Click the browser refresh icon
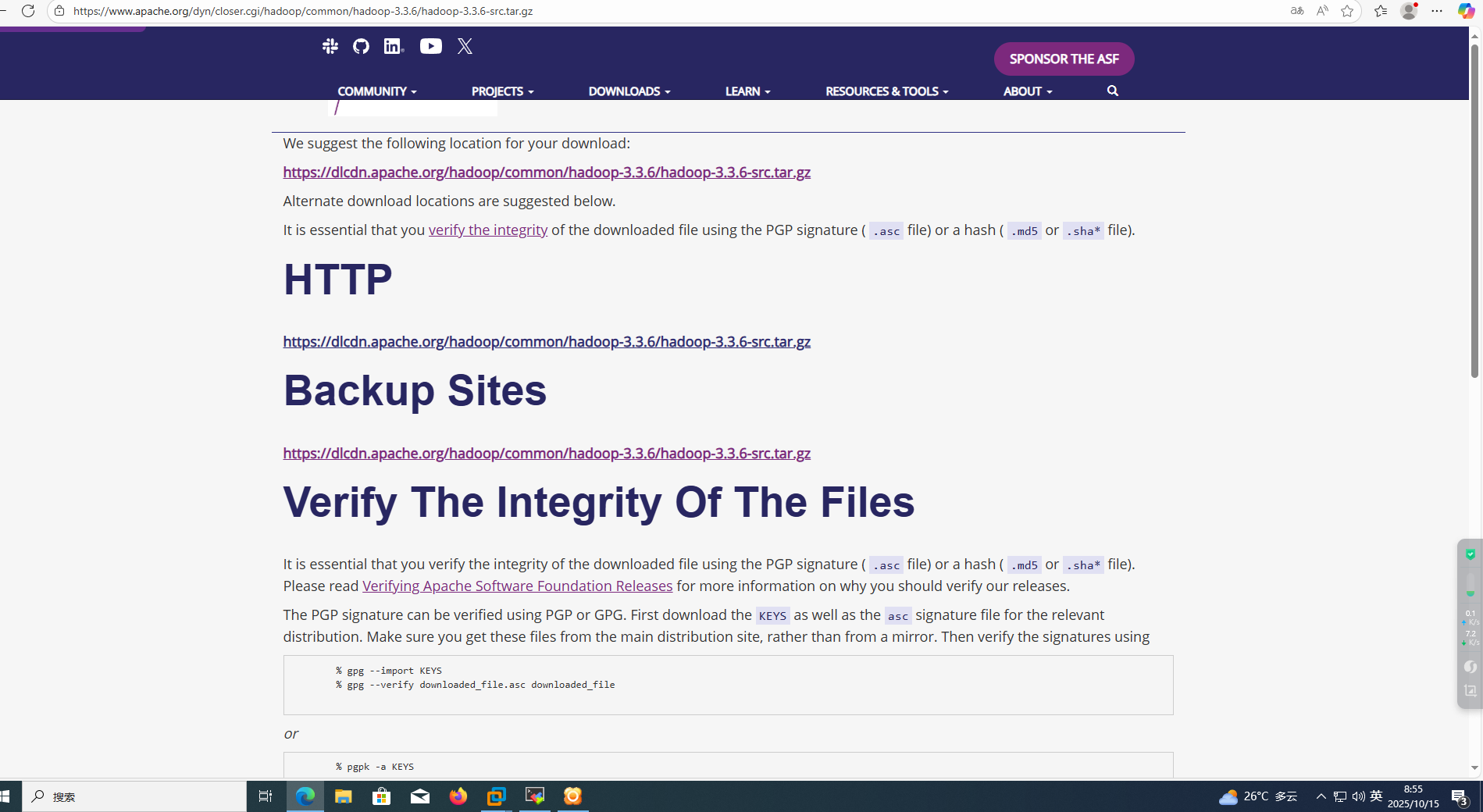 [x=27, y=11]
